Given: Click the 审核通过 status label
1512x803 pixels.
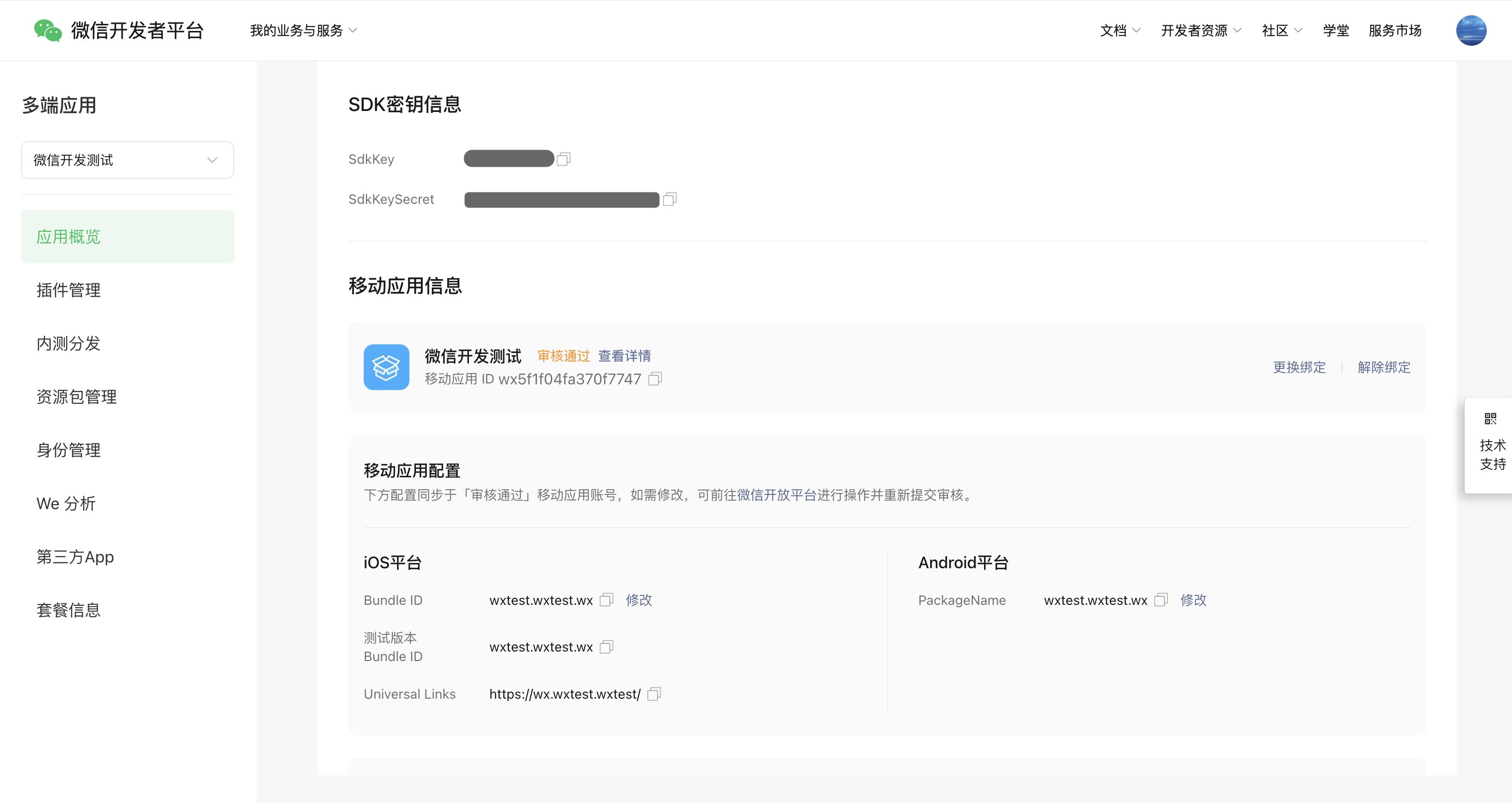Looking at the screenshot, I should click(564, 356).
